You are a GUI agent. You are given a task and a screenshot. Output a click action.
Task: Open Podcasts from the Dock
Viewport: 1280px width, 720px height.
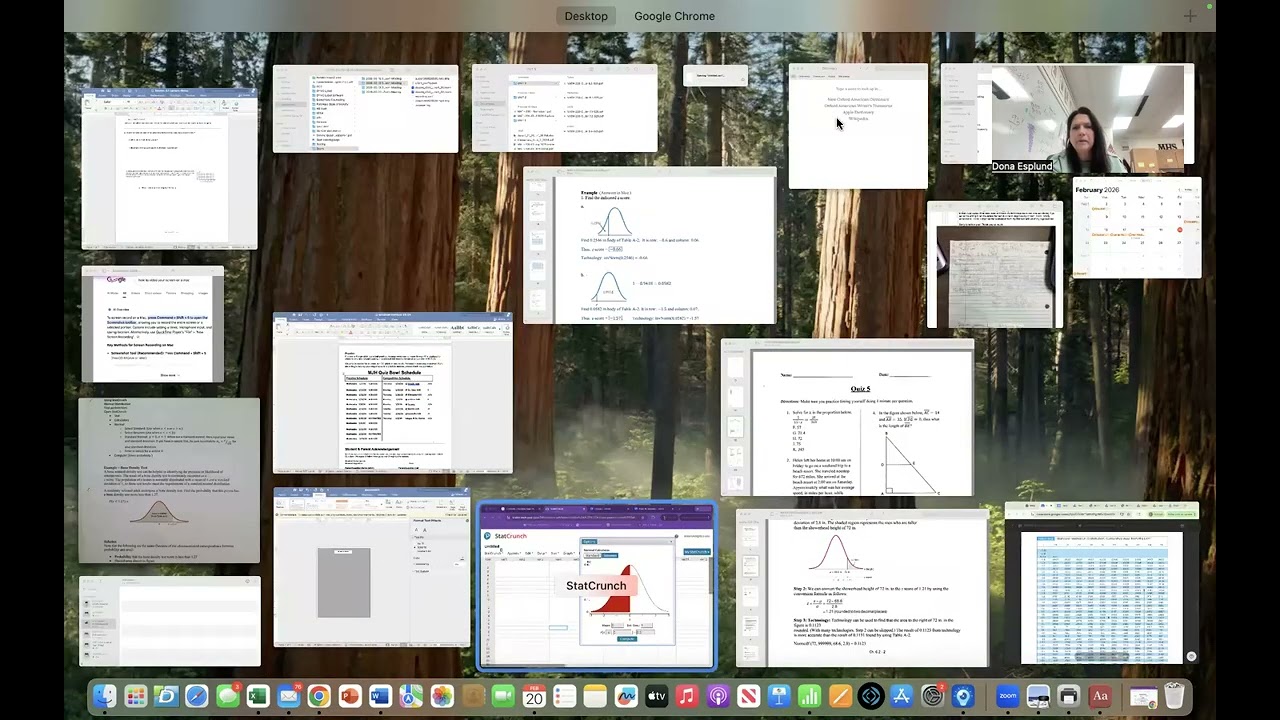[x=717, y=696]
